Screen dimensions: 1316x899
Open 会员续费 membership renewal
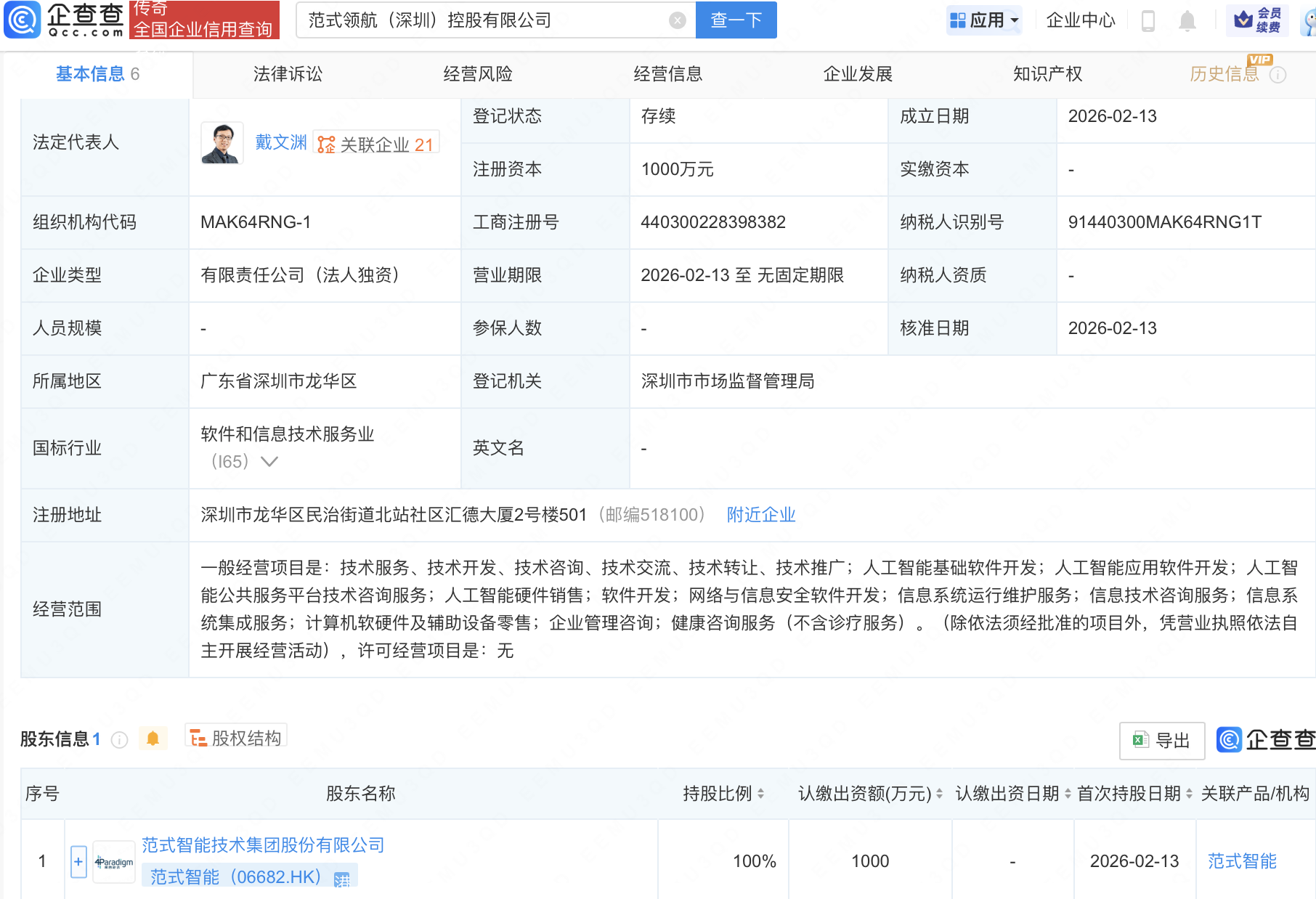[x=1258, y=20]
